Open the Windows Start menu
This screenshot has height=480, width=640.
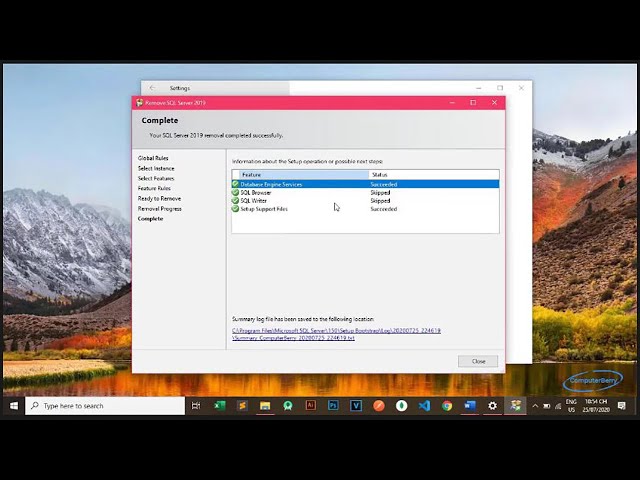click(13, 406)
